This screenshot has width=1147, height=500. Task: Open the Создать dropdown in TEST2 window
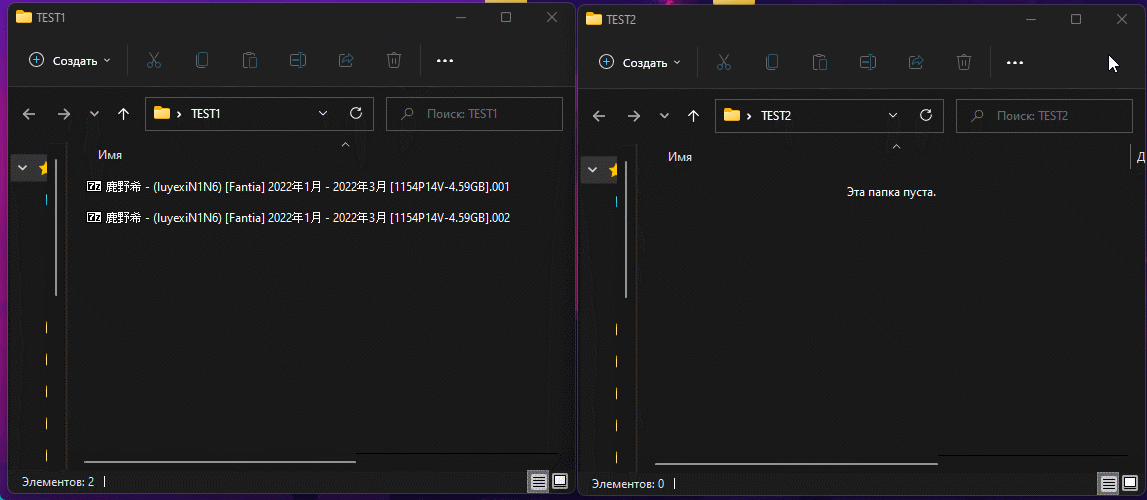coord(639,62)
